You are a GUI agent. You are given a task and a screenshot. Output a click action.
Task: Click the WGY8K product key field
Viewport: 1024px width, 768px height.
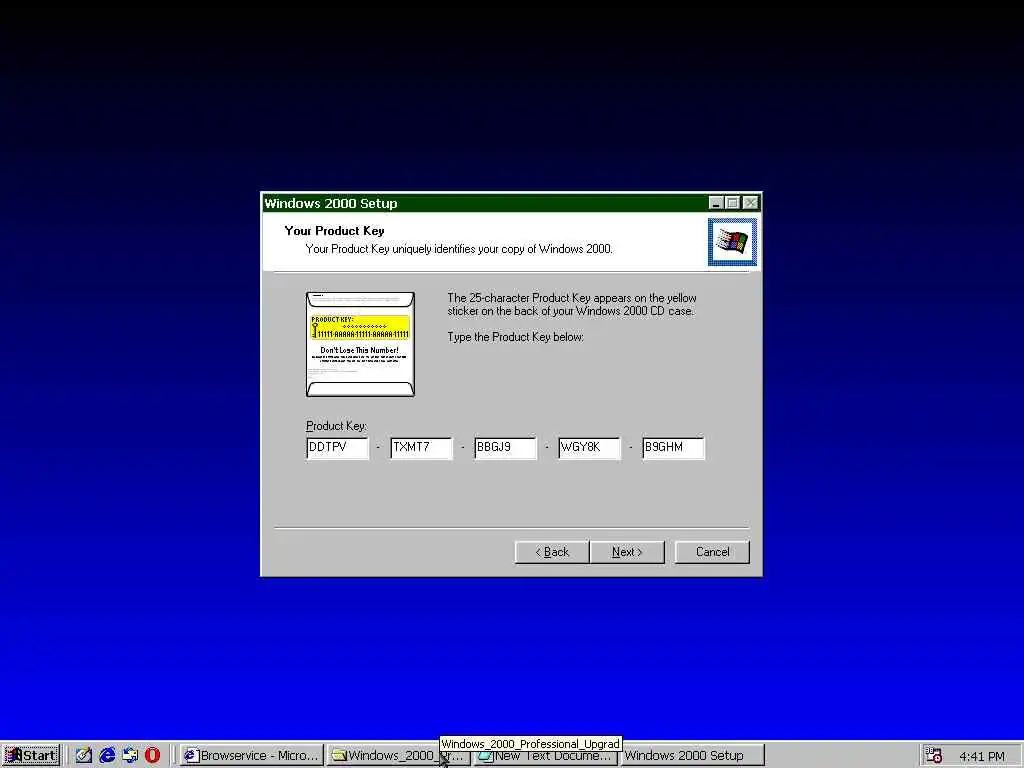[589, 448]
